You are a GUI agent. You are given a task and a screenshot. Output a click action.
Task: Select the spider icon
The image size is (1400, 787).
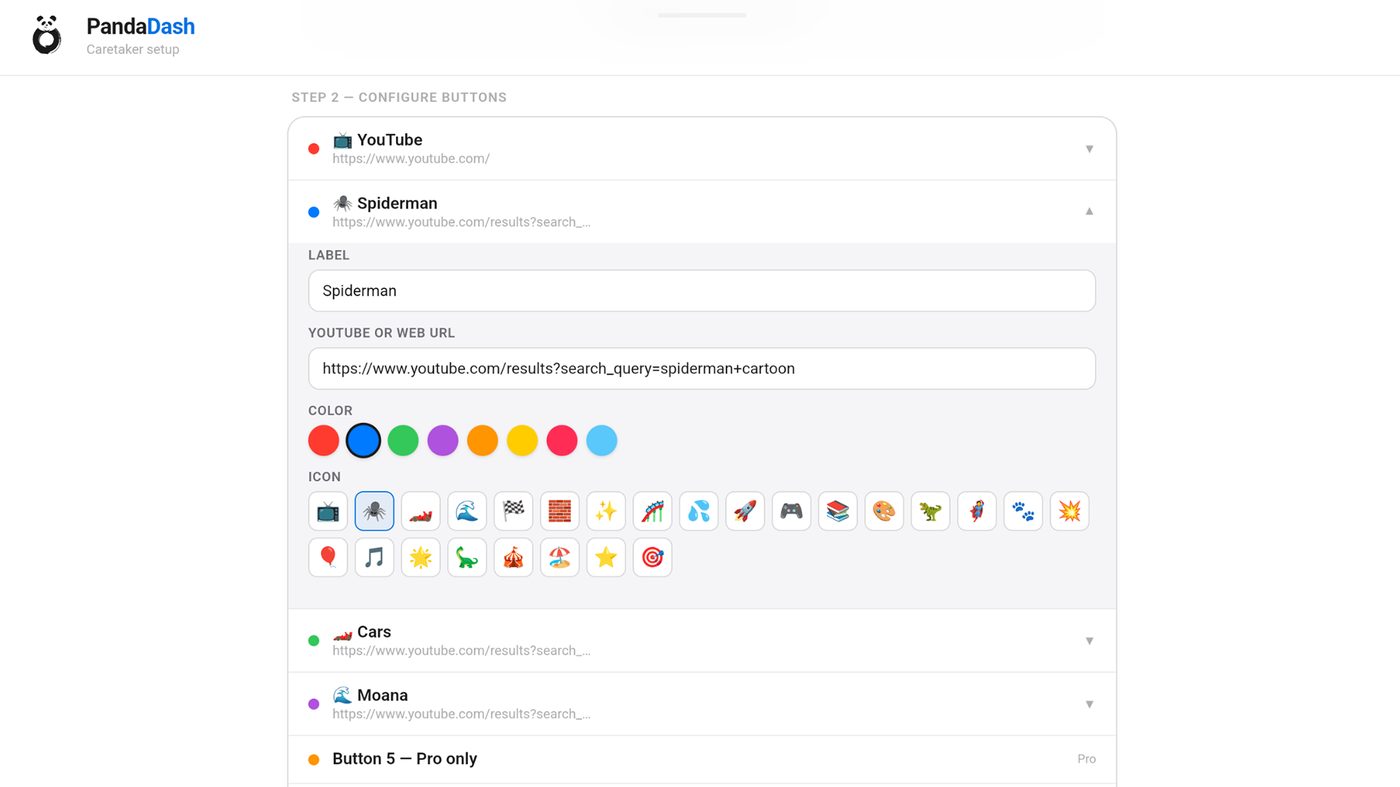click(x=374, y=511)
